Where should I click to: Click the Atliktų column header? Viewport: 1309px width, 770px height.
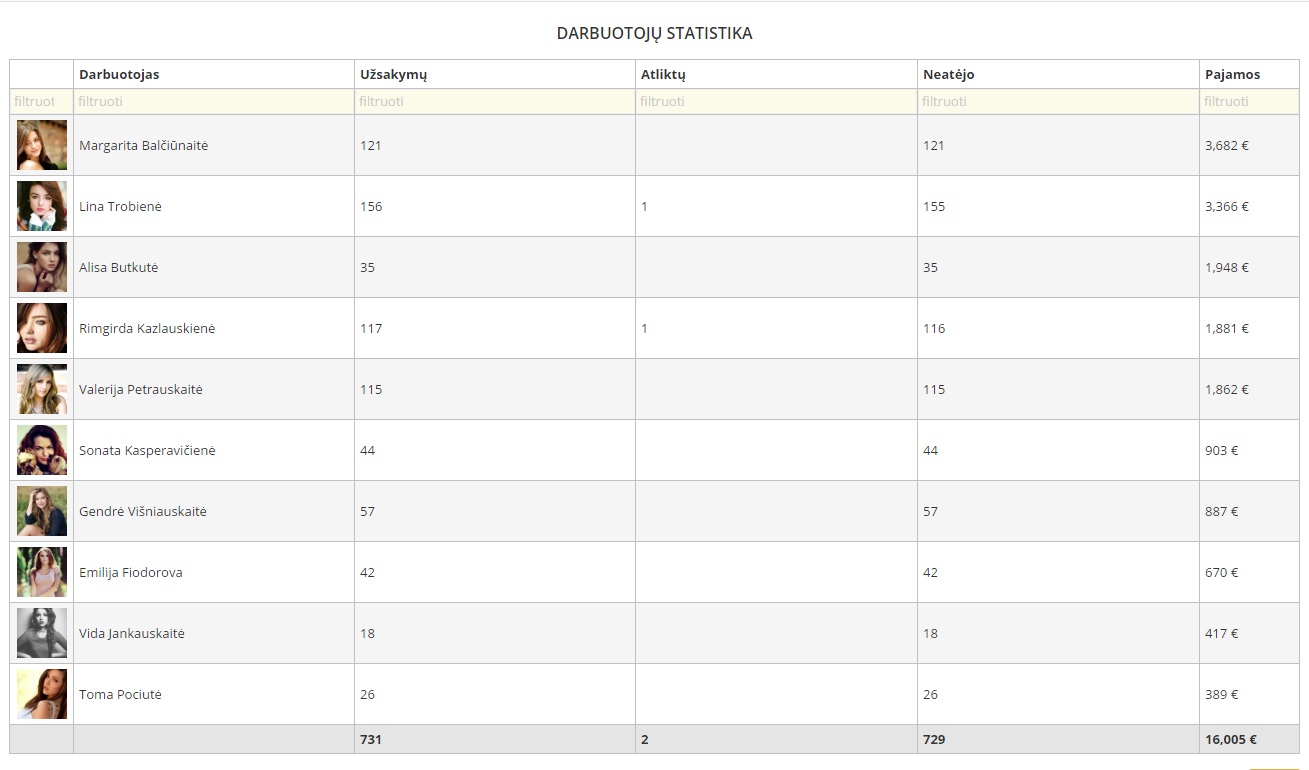663,74
